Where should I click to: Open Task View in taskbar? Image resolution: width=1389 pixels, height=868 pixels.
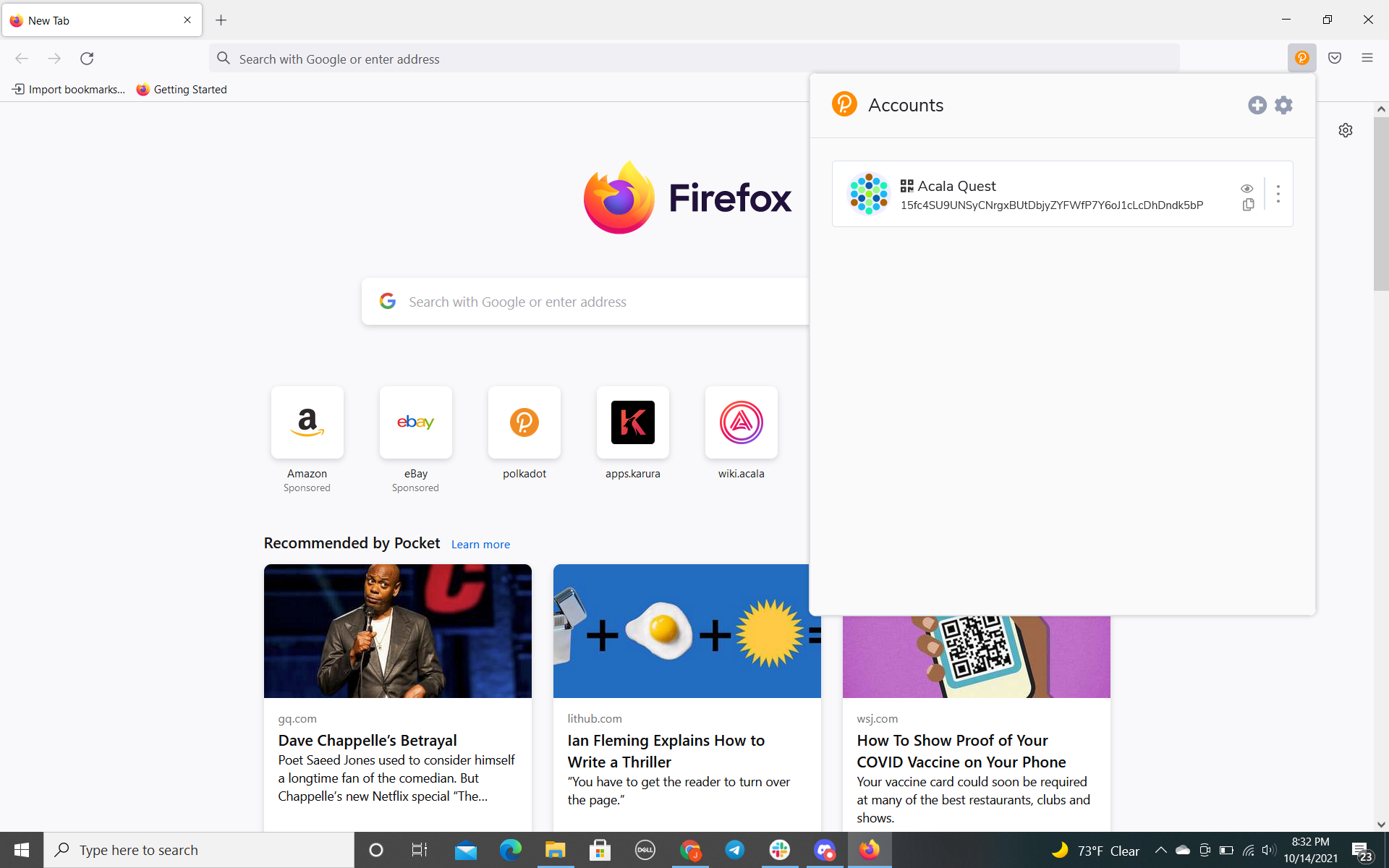click(x=420, y=850)
